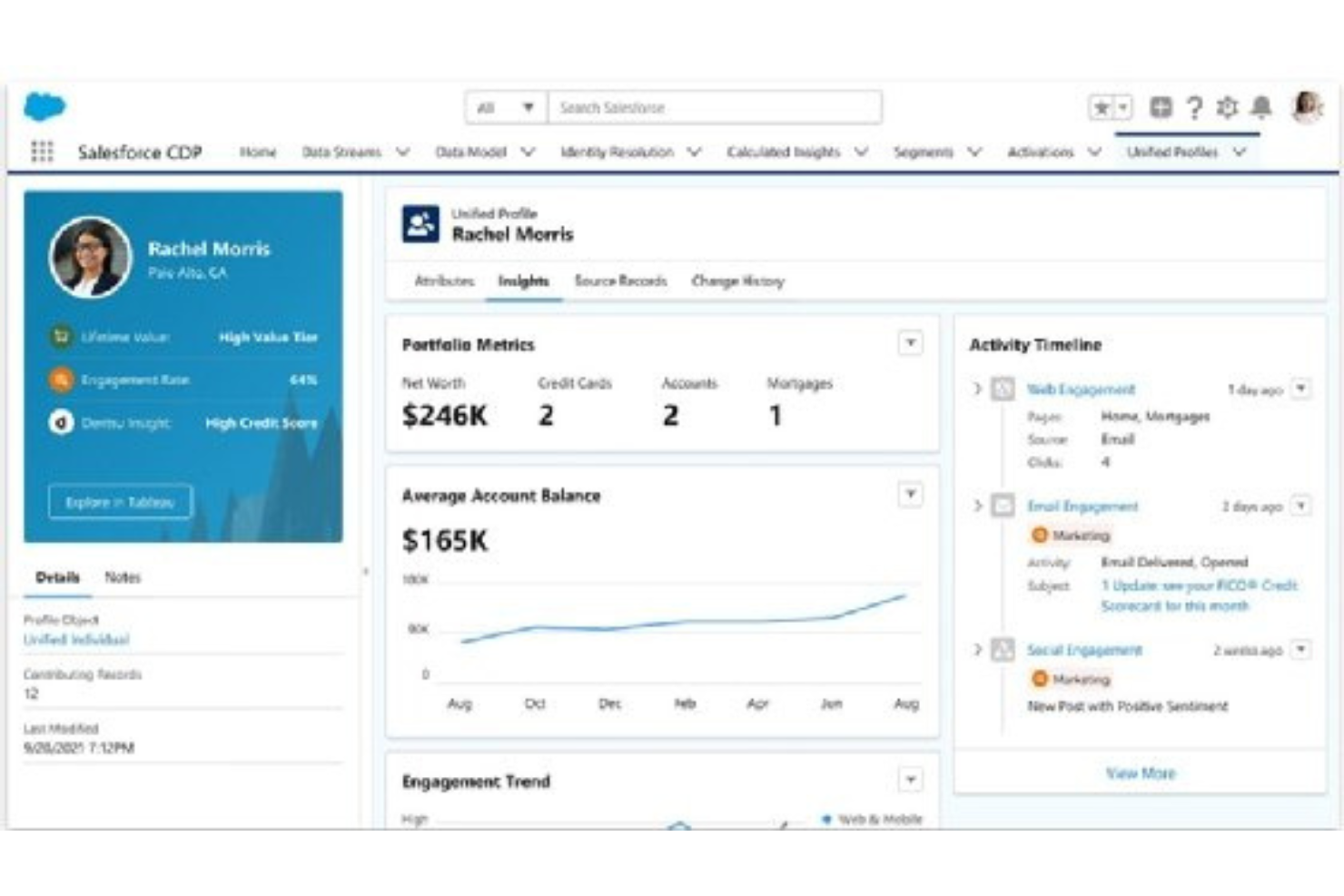Switch to the Attributes tab

tap(444, 281)
